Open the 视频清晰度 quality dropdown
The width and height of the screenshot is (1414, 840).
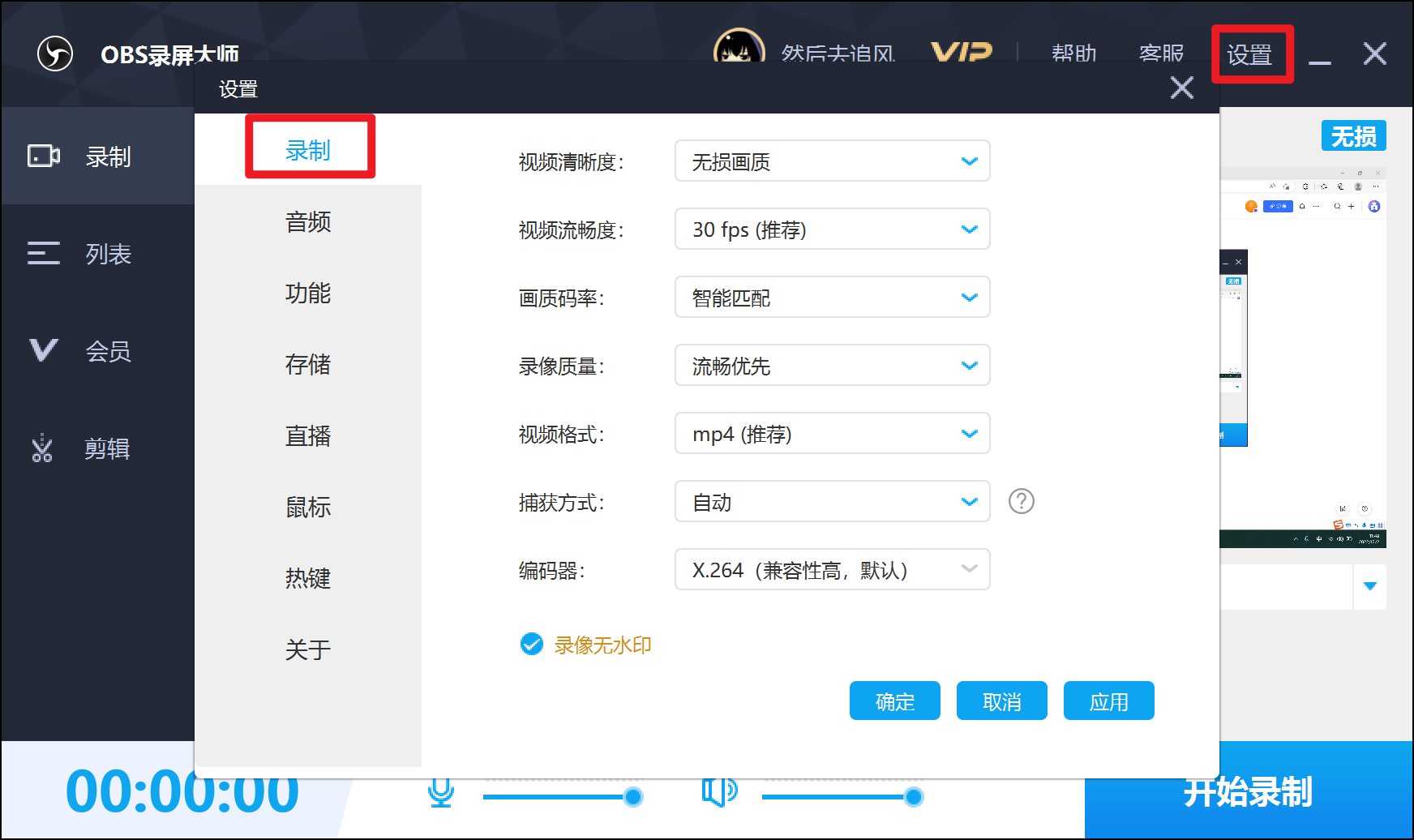pos(832,161)
